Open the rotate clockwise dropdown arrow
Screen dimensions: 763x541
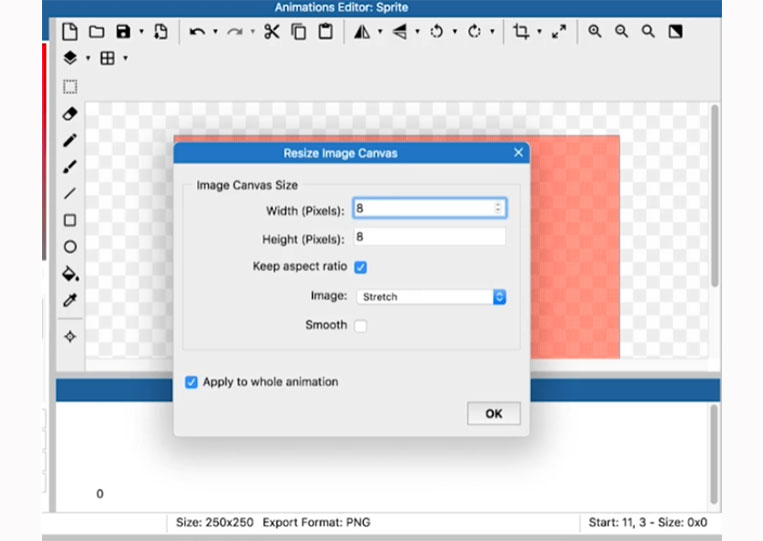pos(492,32)
